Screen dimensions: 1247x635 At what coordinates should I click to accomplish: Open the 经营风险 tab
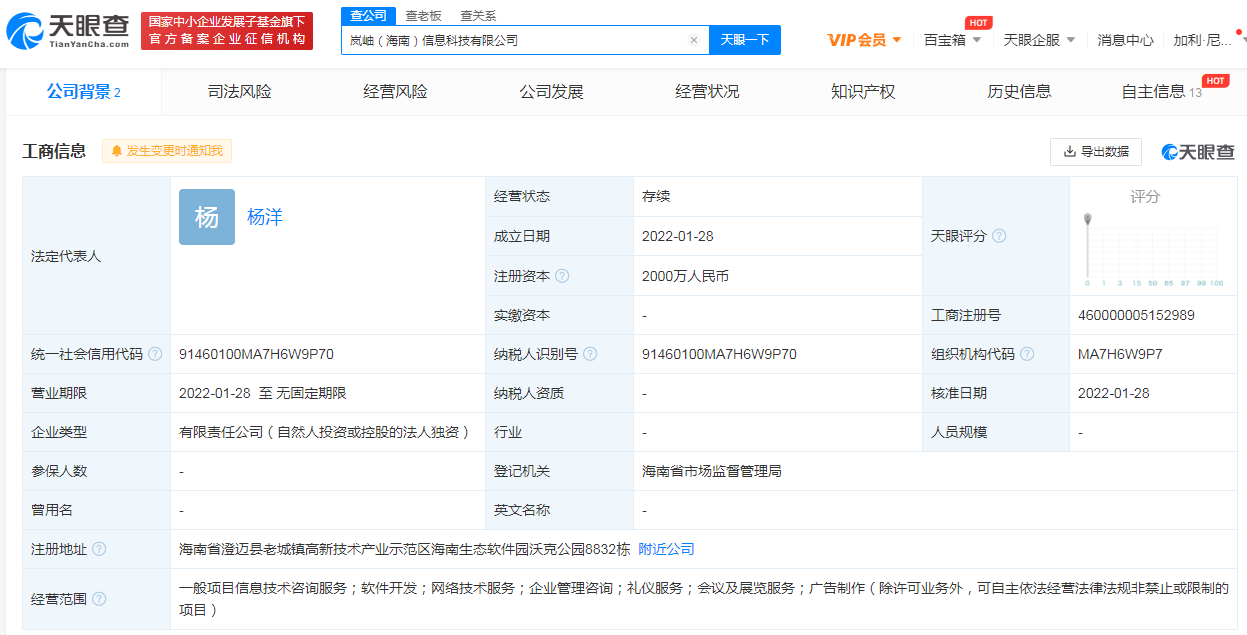[x=395, y=92]
